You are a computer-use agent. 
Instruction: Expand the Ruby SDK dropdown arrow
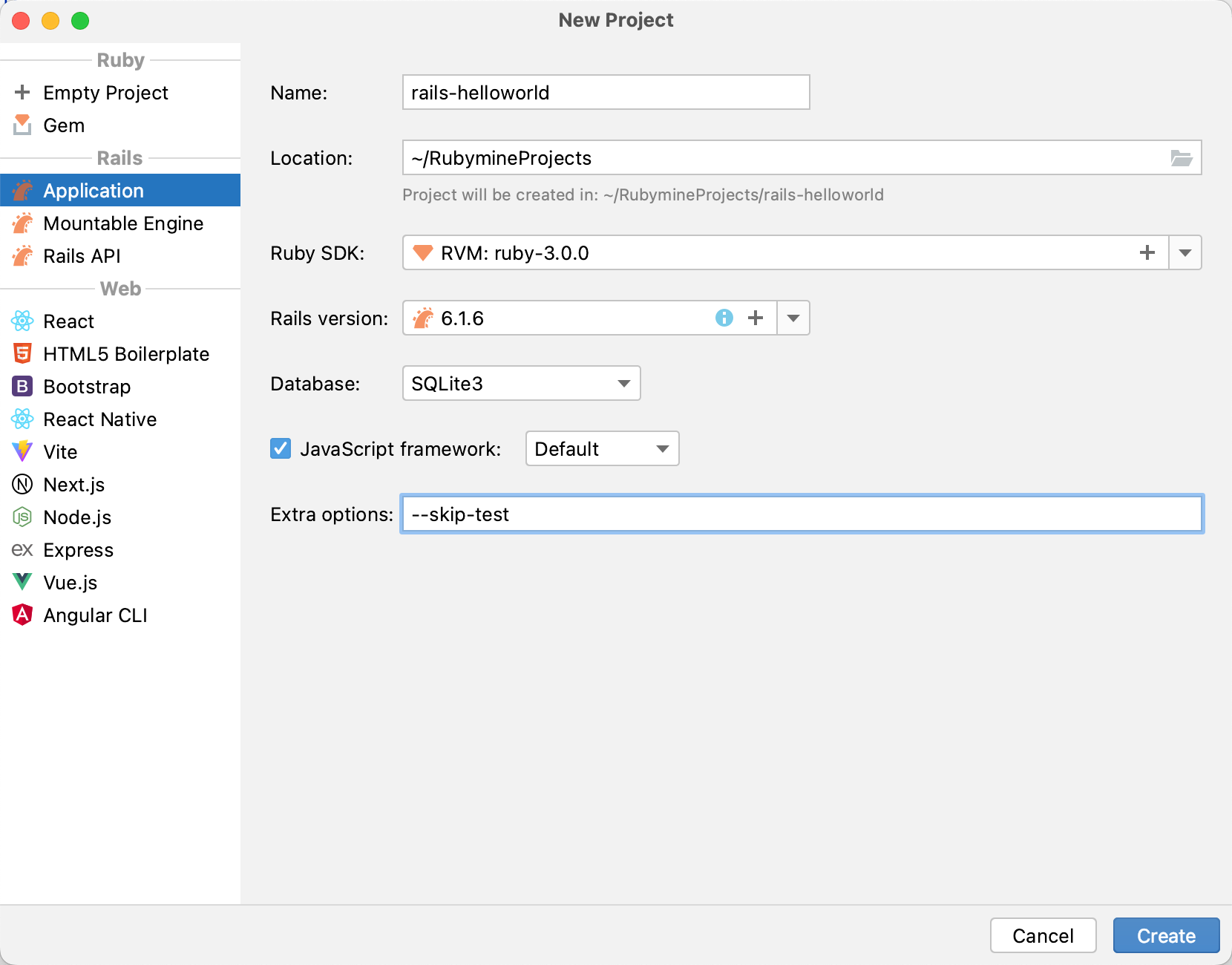tap(1185, 252)
